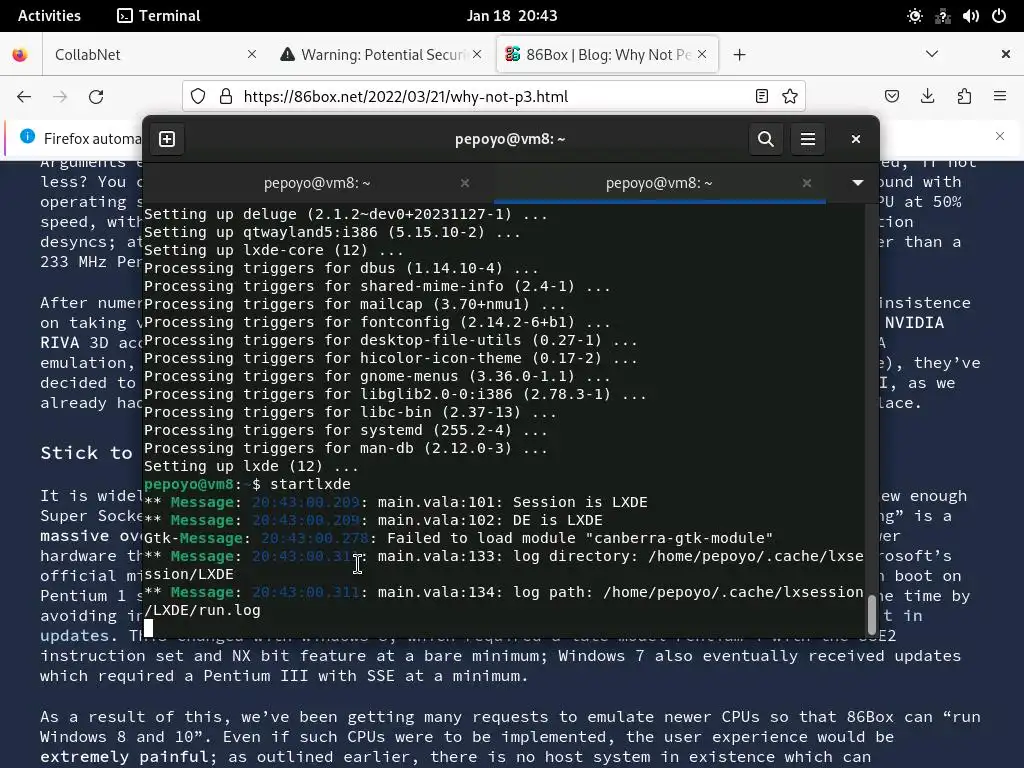Open terminal search with magnifier icon

pos(765,139)
